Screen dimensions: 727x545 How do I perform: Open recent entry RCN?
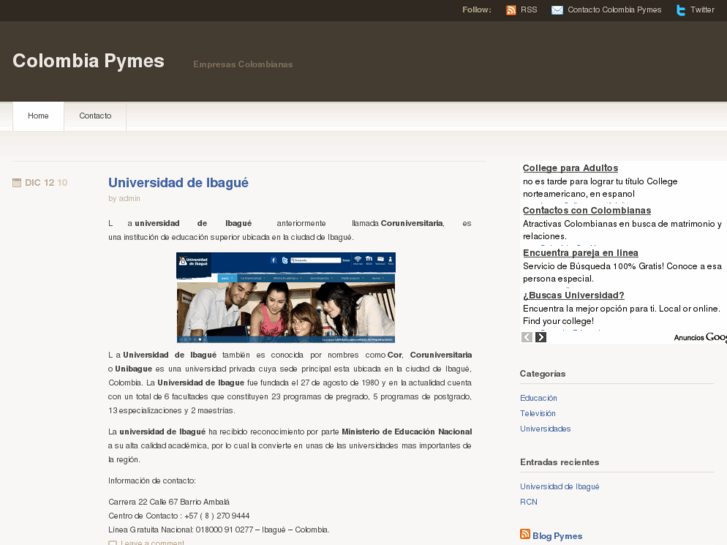click(529, 502)
